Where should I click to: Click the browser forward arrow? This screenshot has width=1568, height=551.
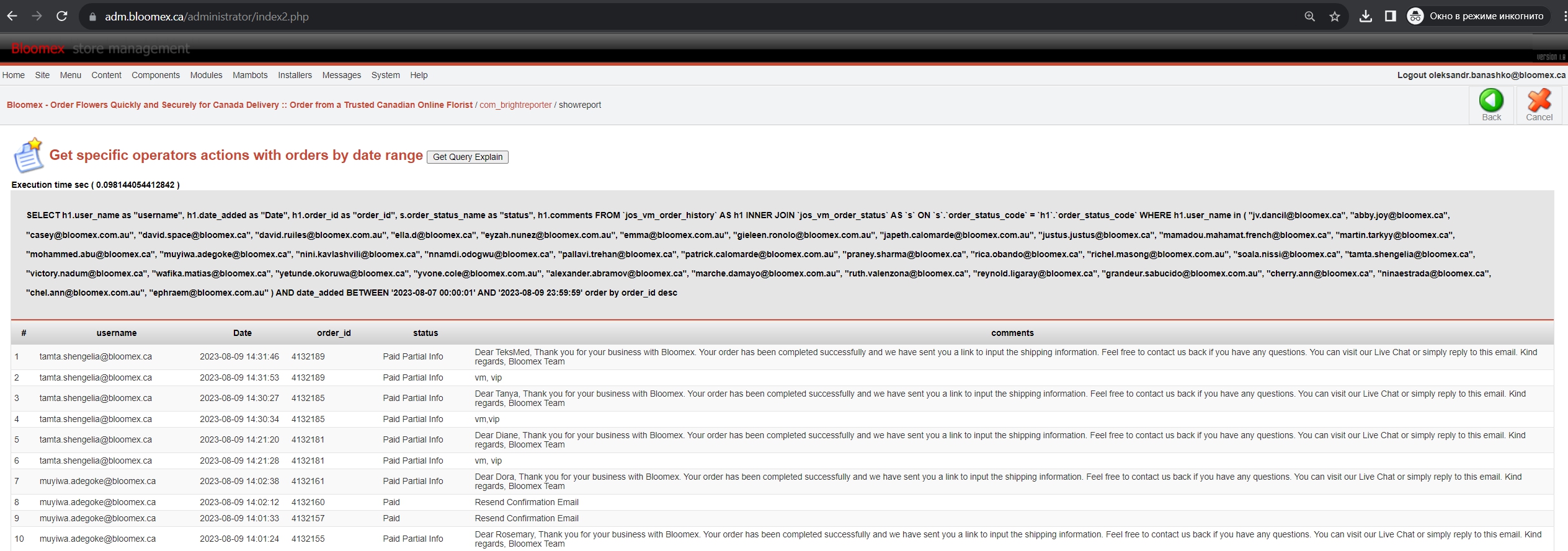(37, 16)
